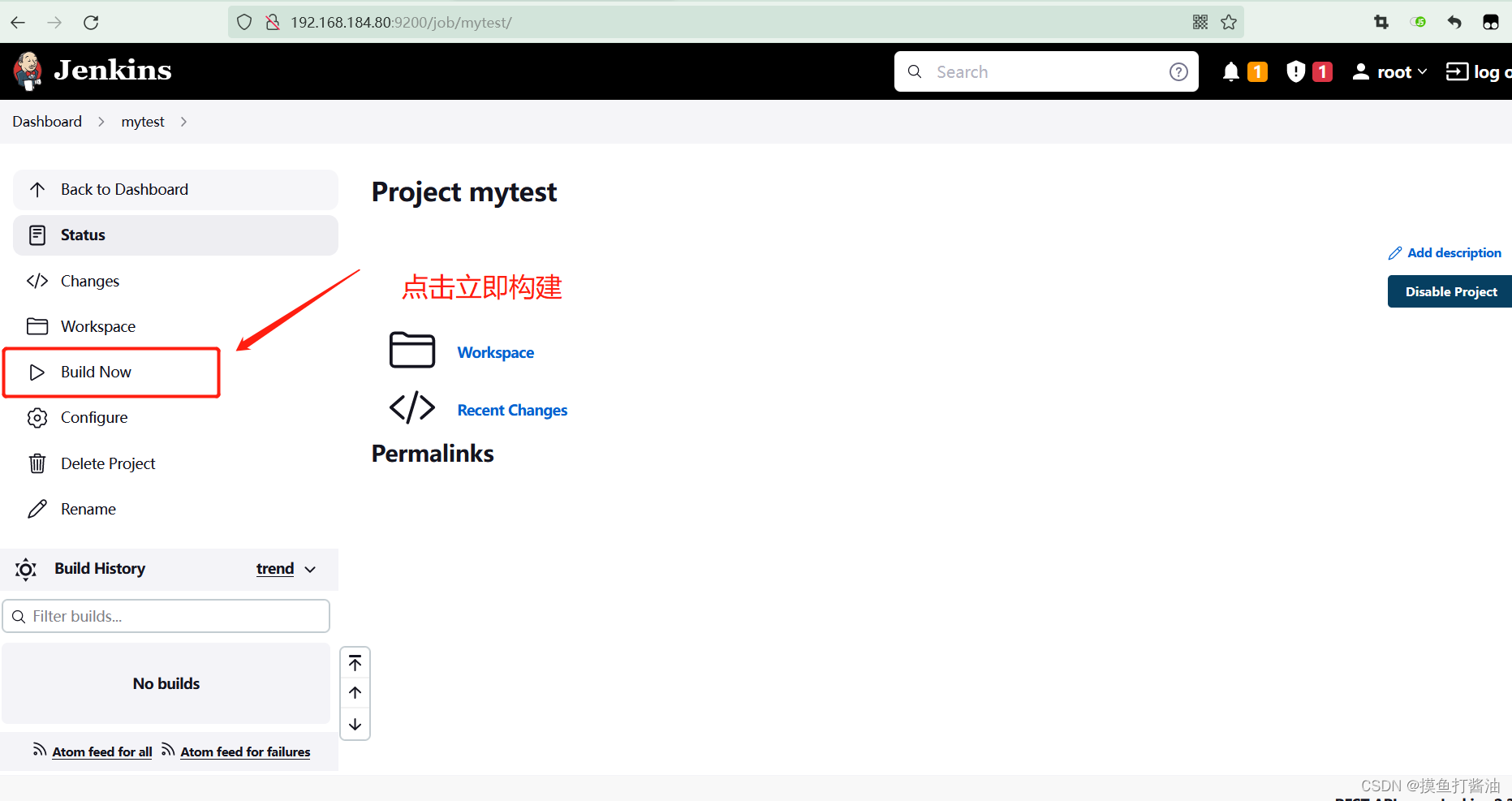Click the log out icon
Viewport: 1512px width, 801px height.
(1457, 72)
